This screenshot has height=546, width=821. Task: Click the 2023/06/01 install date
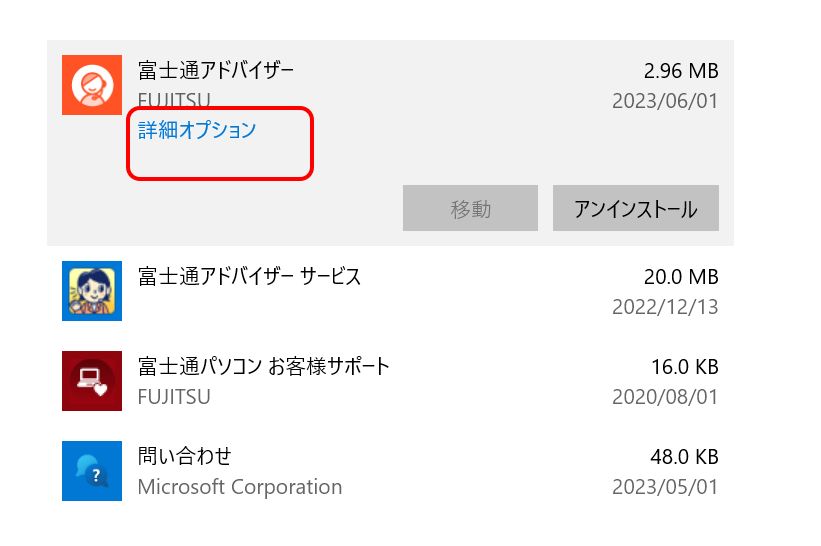coord(665,102)
